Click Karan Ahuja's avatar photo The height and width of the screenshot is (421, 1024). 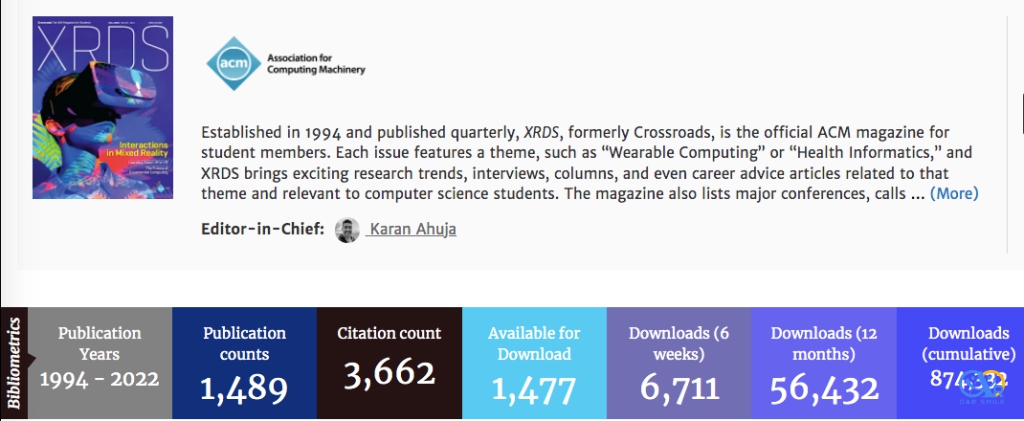(347, 230)
